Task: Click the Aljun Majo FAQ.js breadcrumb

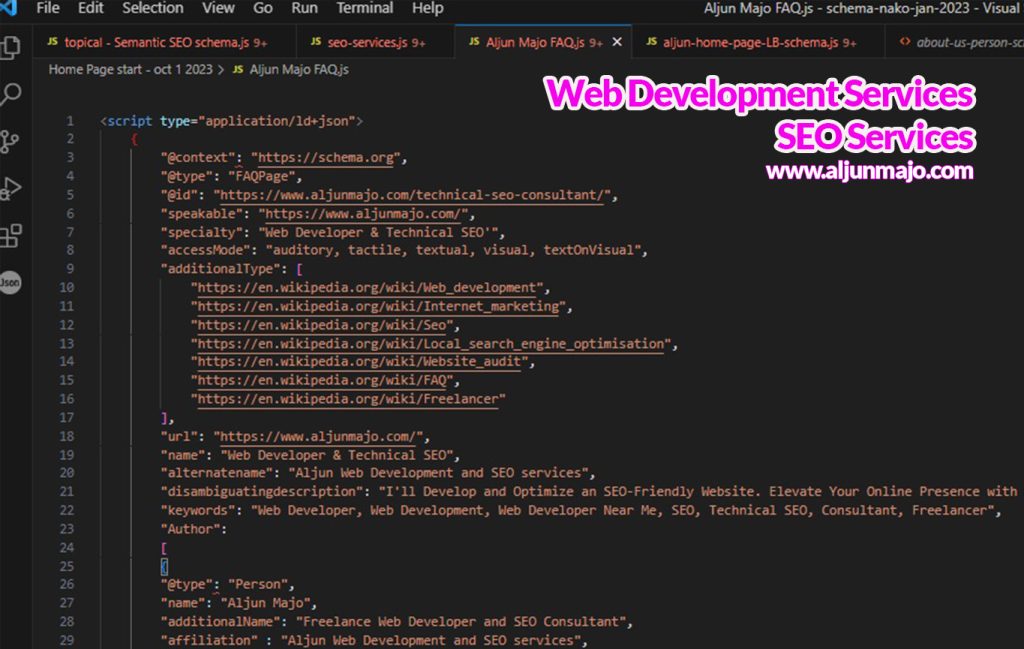Action: click(298, 70)
